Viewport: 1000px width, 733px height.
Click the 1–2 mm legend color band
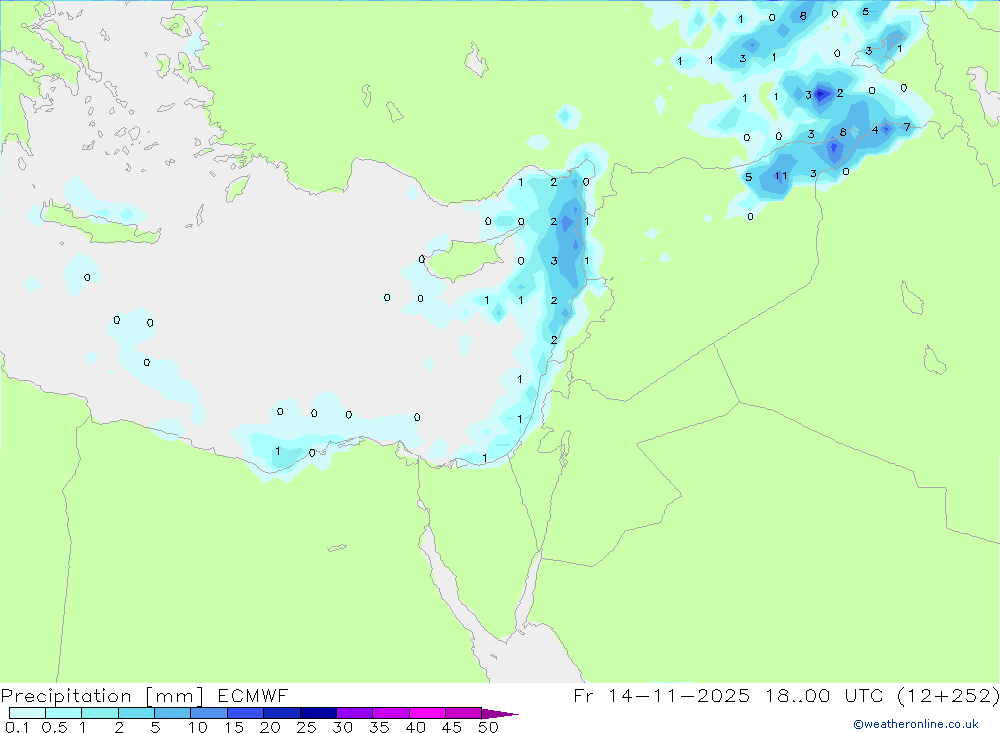point(99,713)
